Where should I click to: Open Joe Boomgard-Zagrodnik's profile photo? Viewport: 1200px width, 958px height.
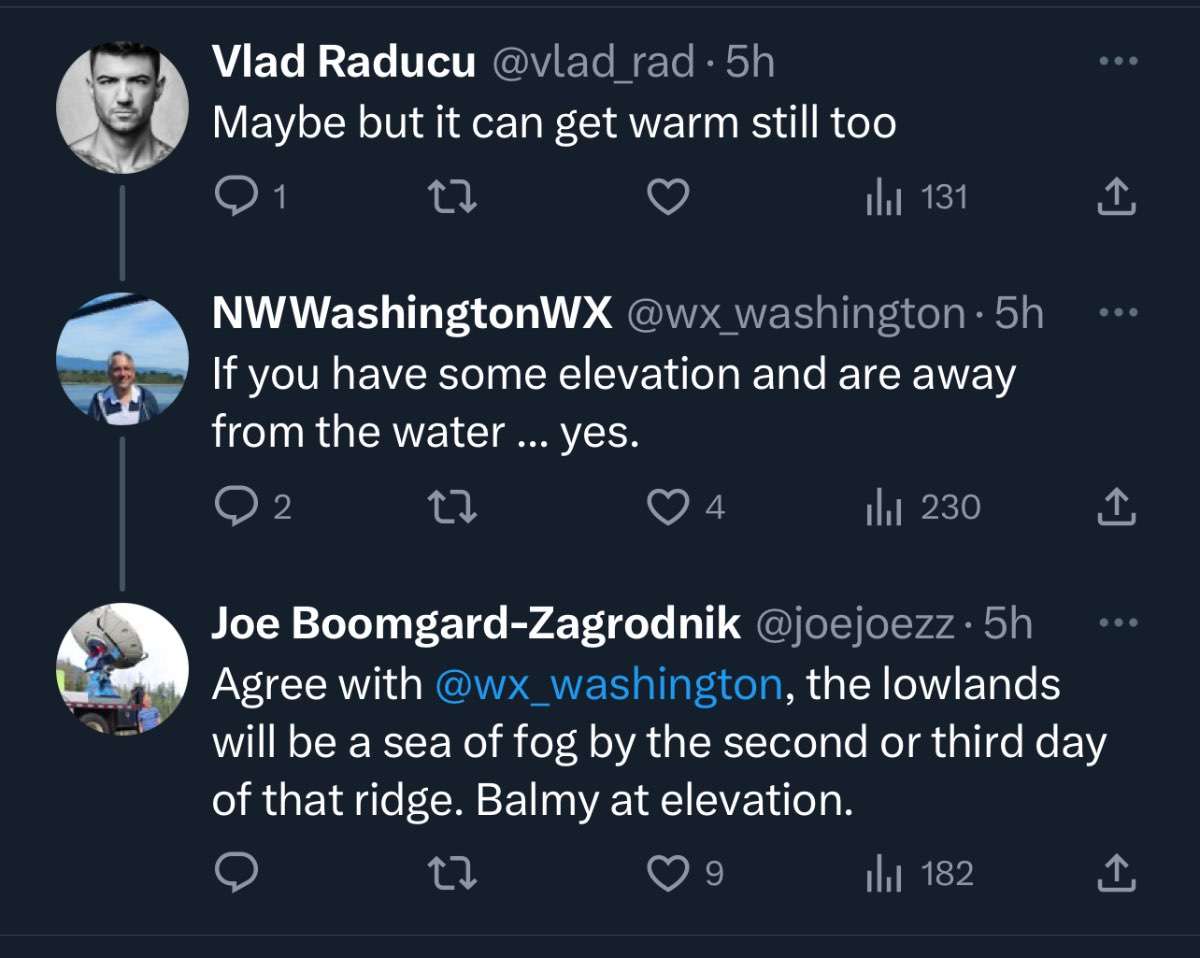pyautogui.click(x=122, y=670)
